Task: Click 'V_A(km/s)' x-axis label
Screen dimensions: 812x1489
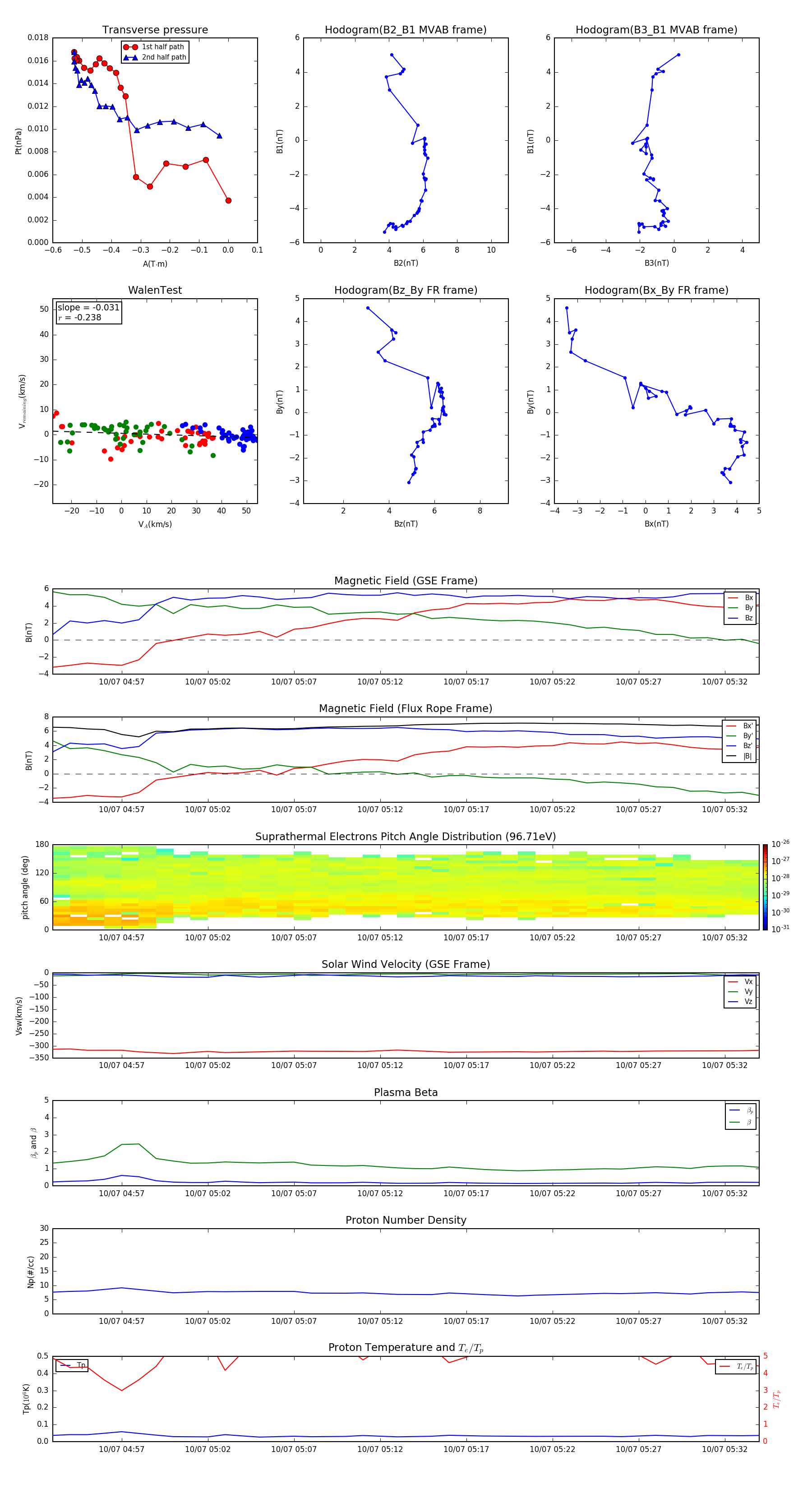Action: coord(155,524)
